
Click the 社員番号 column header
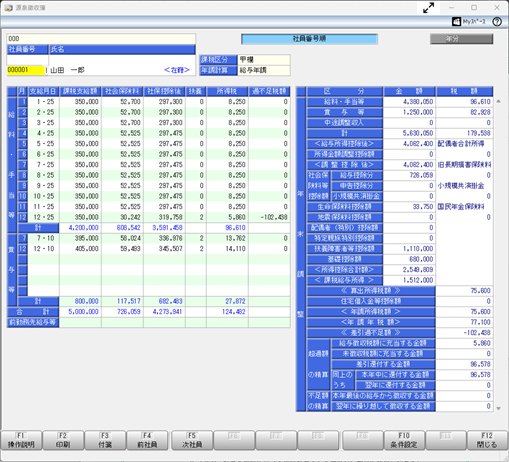(28, 49)
